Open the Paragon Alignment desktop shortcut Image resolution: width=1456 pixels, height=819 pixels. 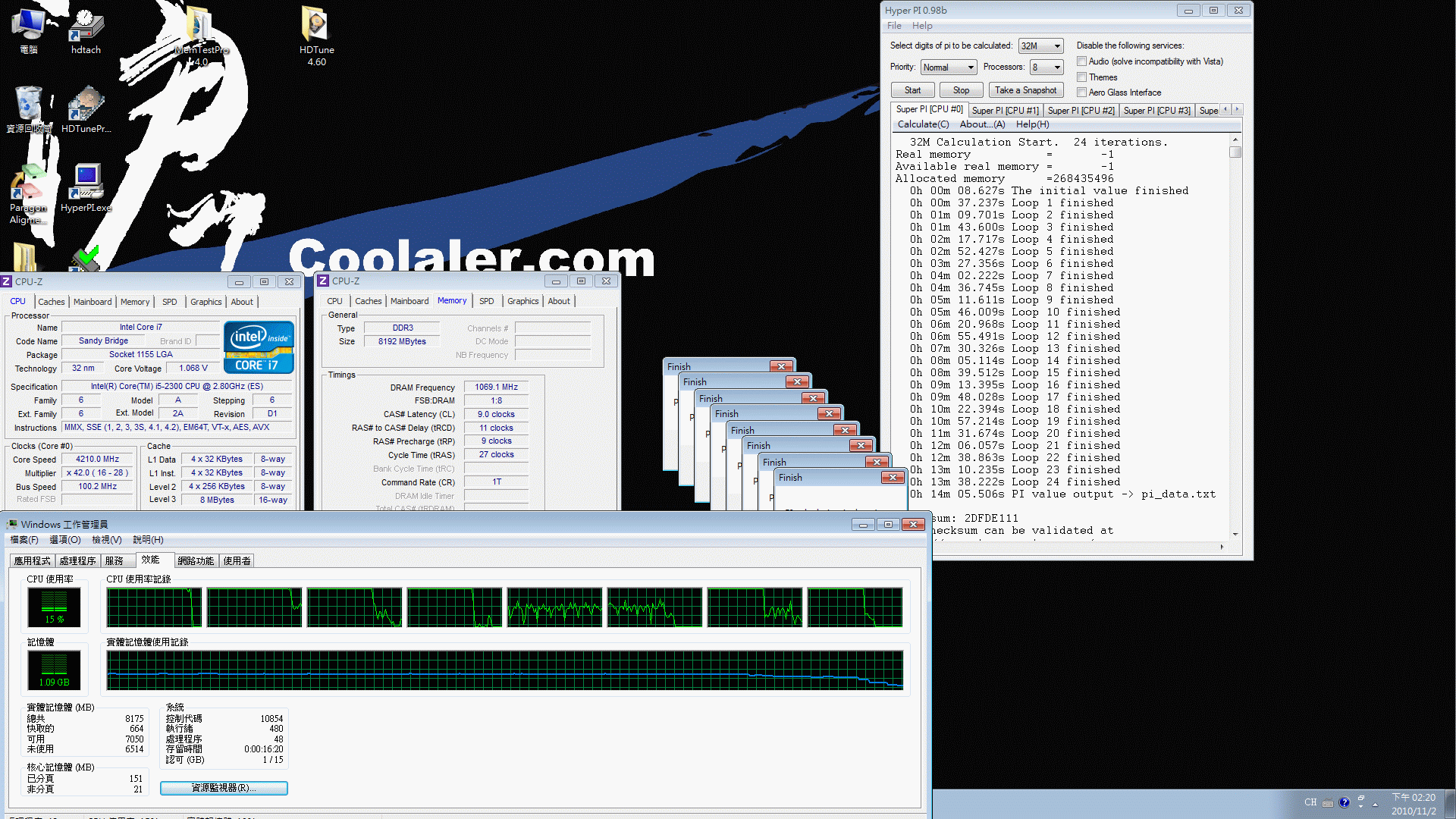[x=29, y=194]
